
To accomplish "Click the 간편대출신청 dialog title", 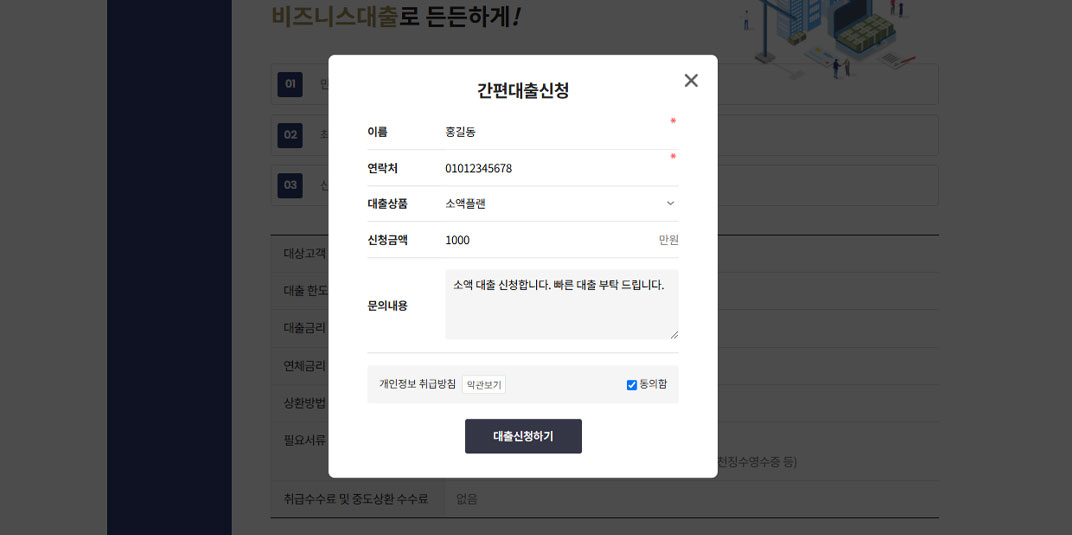I will pos(523,90).
